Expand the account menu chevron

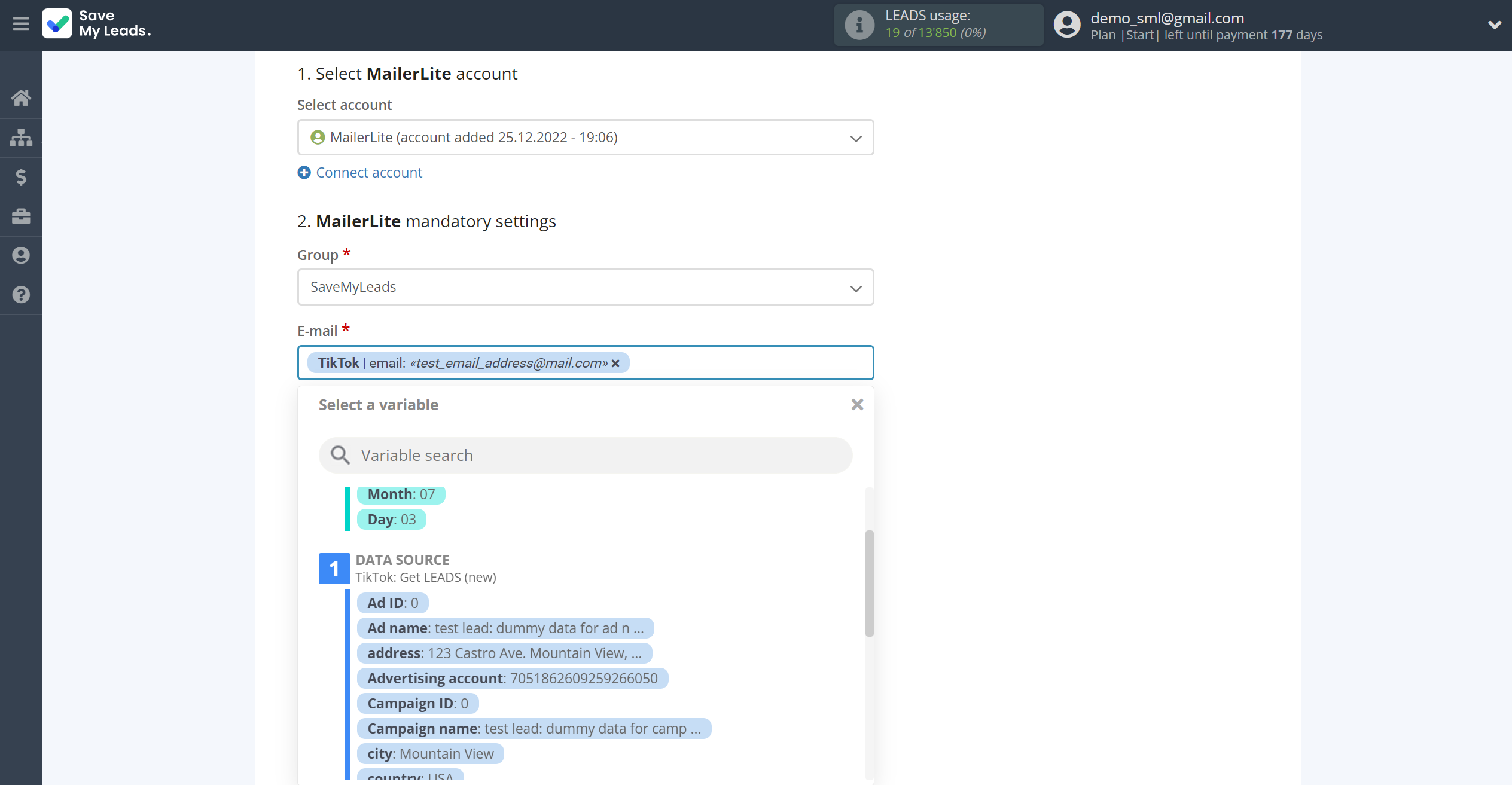tap(1494, 25)
